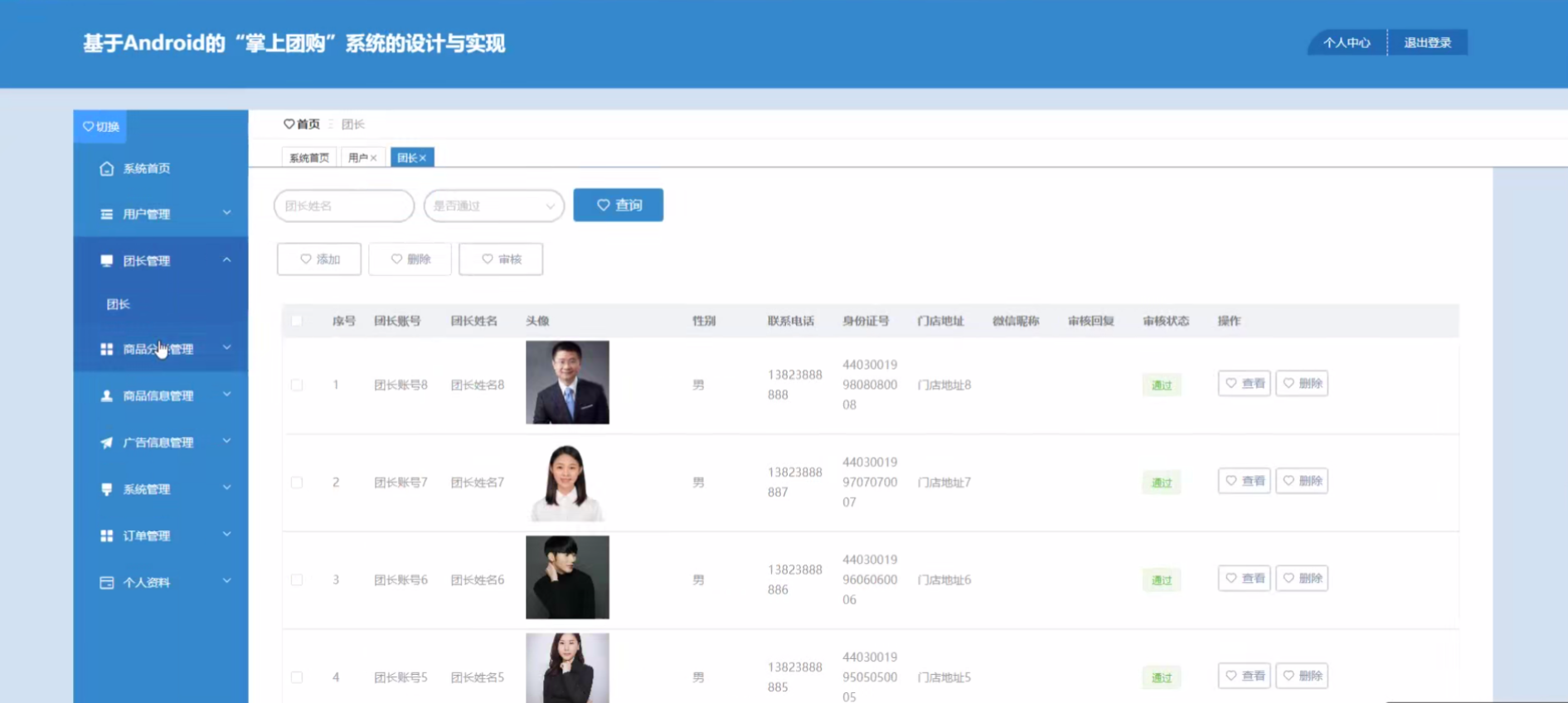Click the 联系电话 column header
The image size is (1568, 703).
point(791,321)
